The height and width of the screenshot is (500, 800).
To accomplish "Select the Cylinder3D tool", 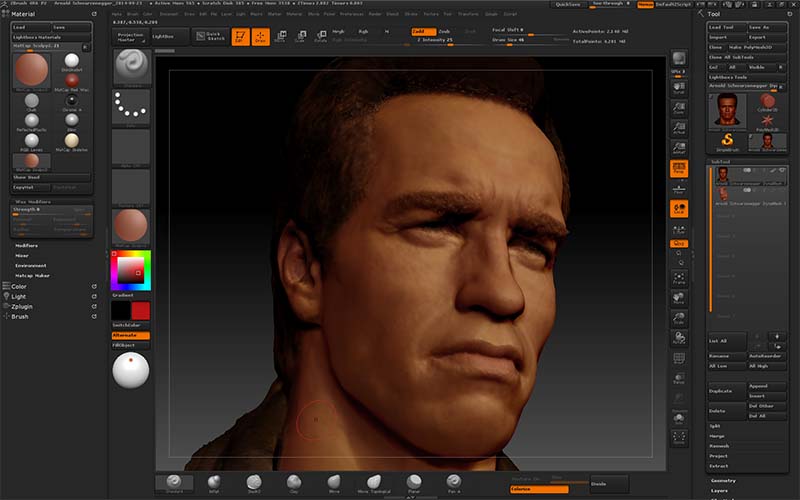I will tap(767, 103).
